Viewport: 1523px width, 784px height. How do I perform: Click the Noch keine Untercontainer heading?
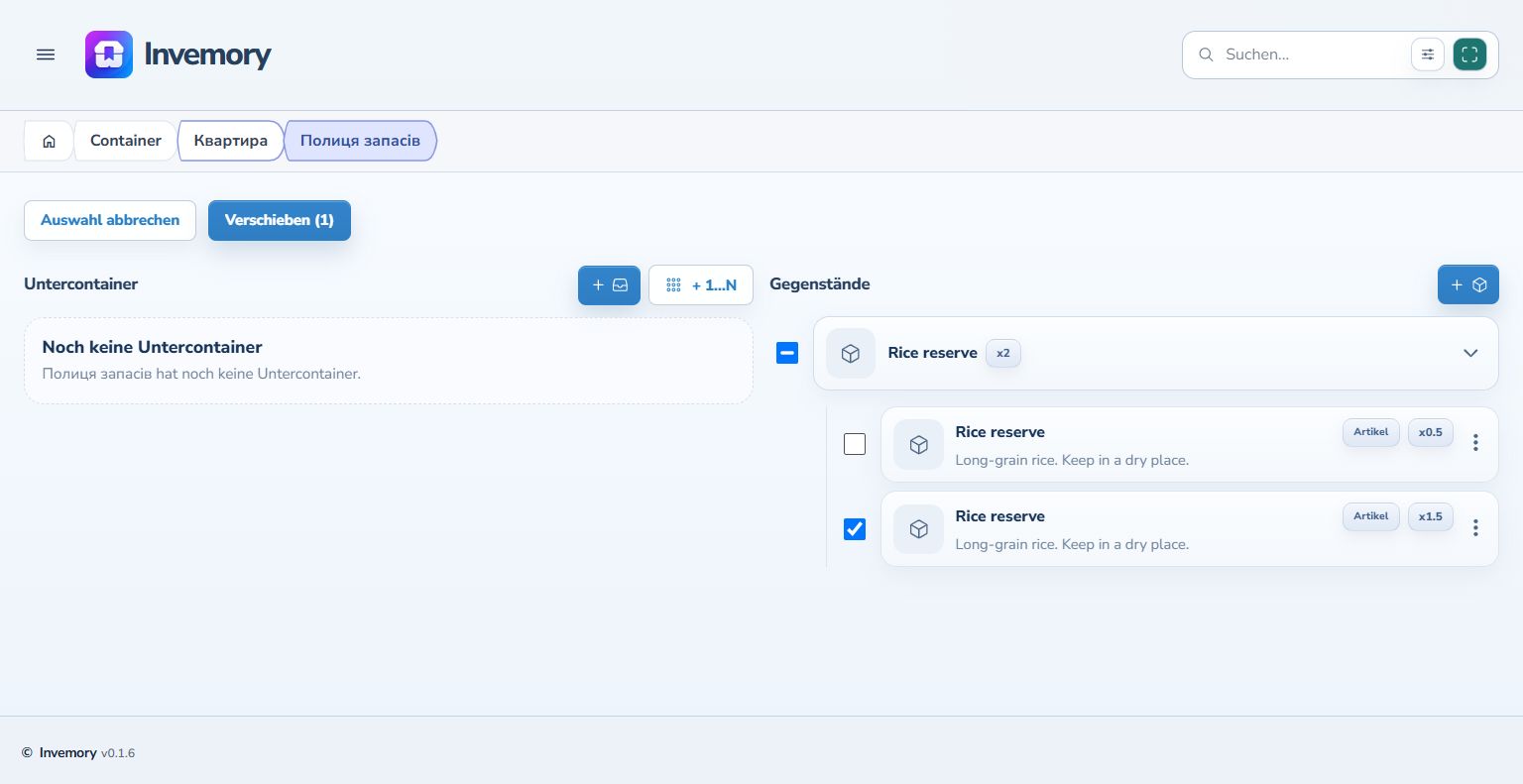pyautogui.click(x=153, y=347)
